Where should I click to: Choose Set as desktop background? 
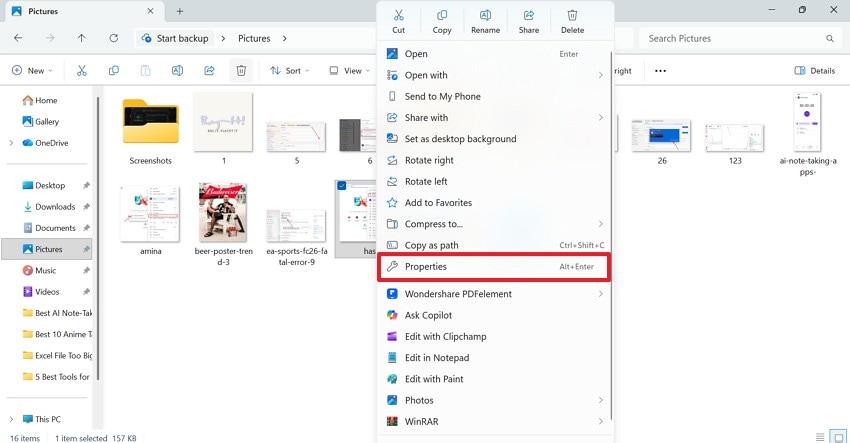[494, 139]
